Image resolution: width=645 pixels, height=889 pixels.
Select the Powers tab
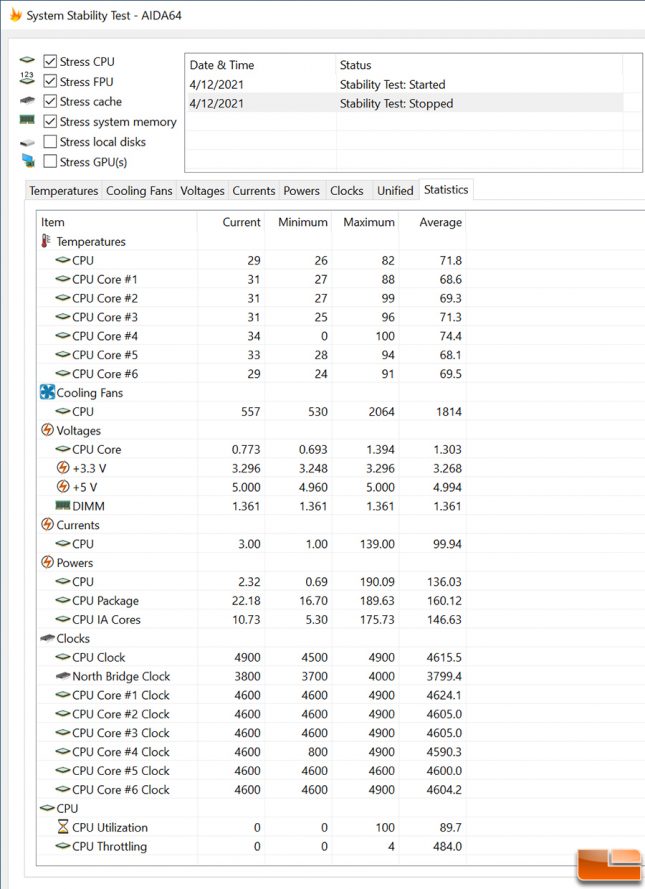[x=302, y=190]
